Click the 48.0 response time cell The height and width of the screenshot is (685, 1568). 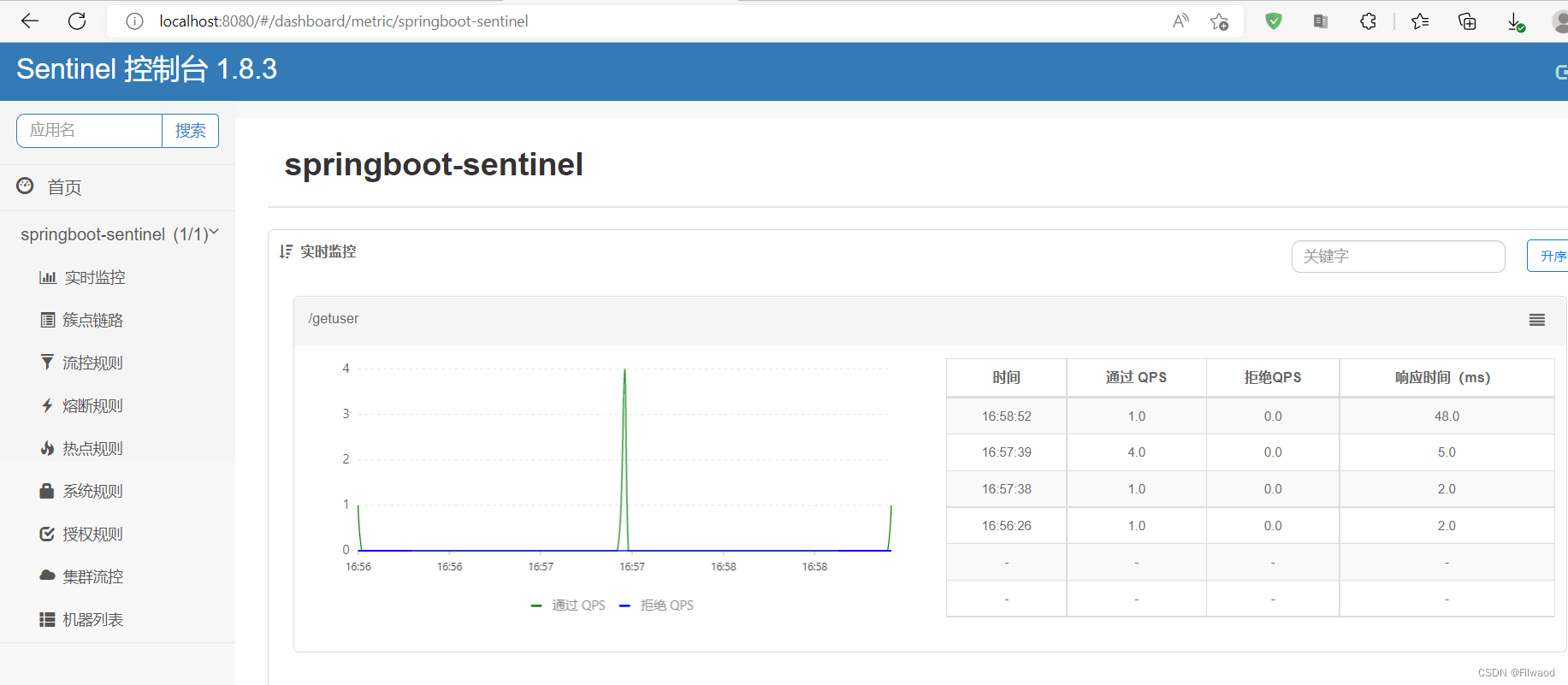click(1447, 416)
